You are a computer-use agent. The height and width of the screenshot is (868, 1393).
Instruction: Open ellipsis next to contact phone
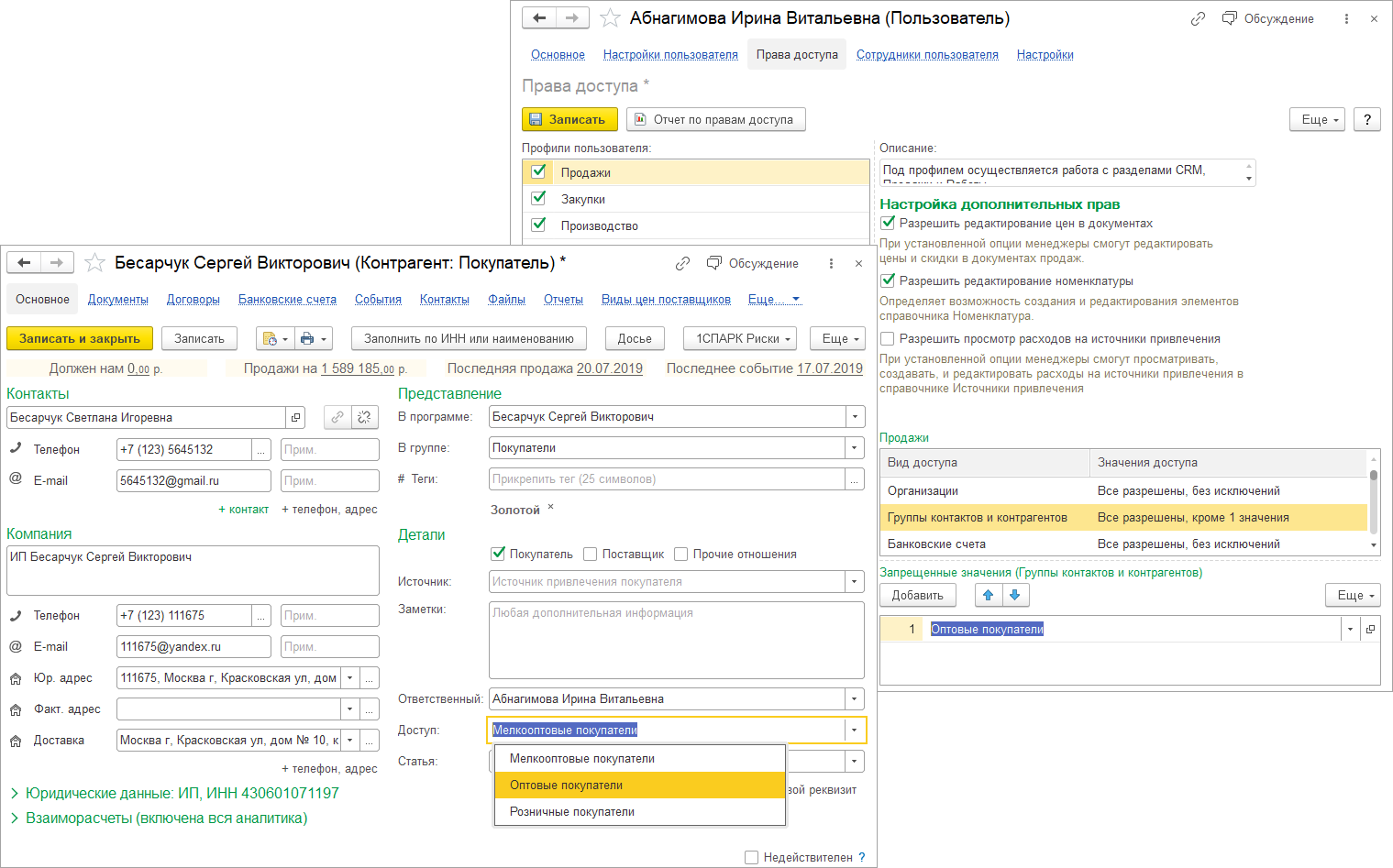(261, 449)
